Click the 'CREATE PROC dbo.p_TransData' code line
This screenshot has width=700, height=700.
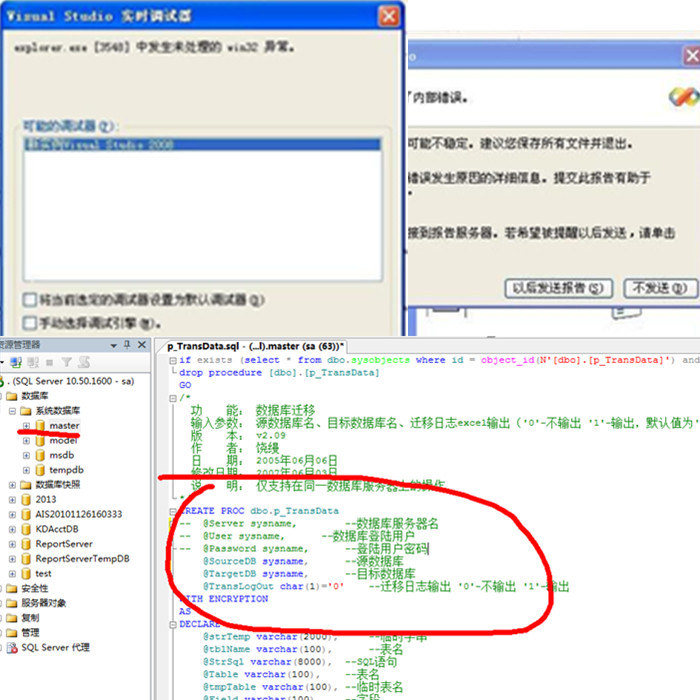pos(259,511)
